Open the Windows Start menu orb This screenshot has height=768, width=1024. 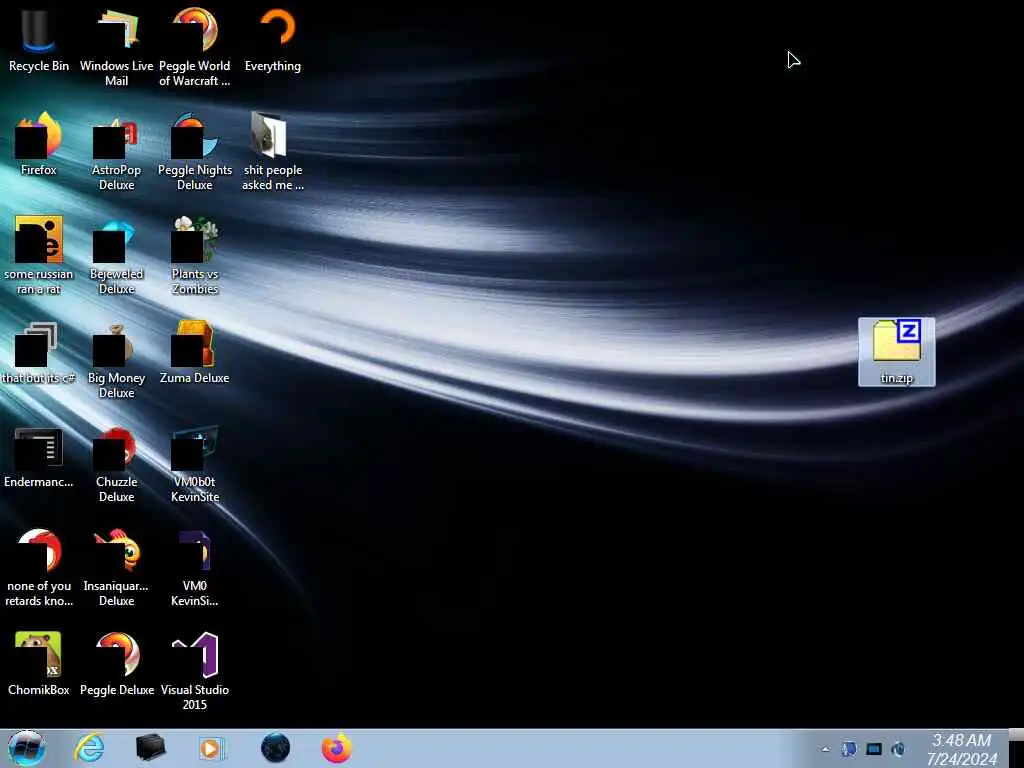point(26,748)
